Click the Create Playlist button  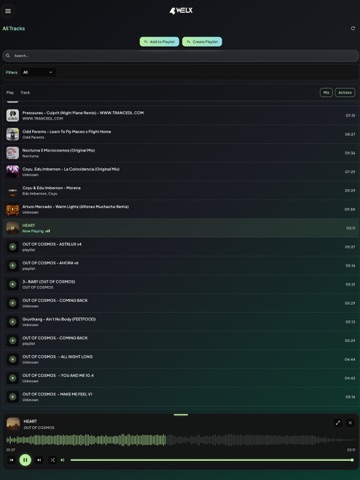point(202,42)
